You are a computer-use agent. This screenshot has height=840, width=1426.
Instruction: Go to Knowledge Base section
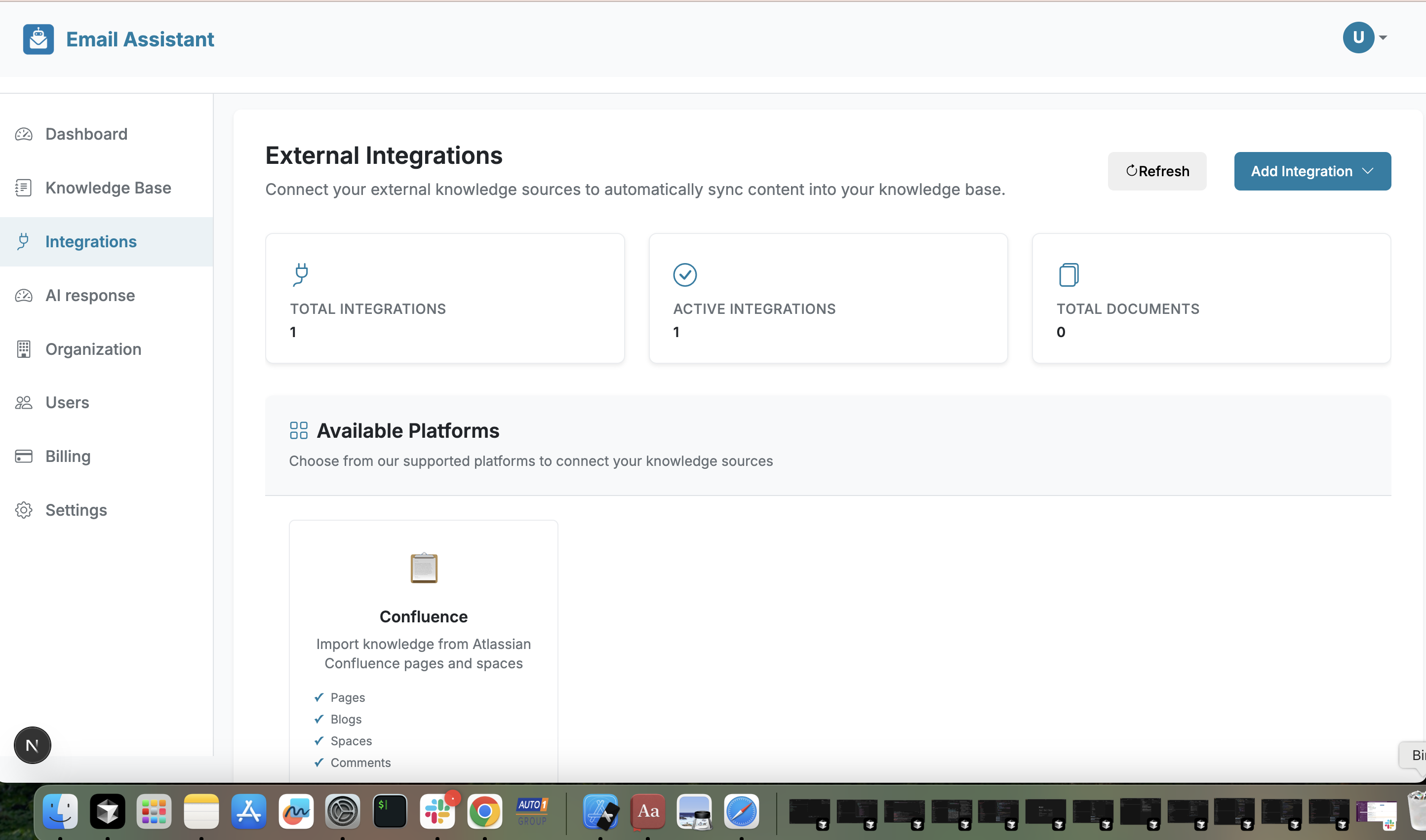click(x=107, y=188)
